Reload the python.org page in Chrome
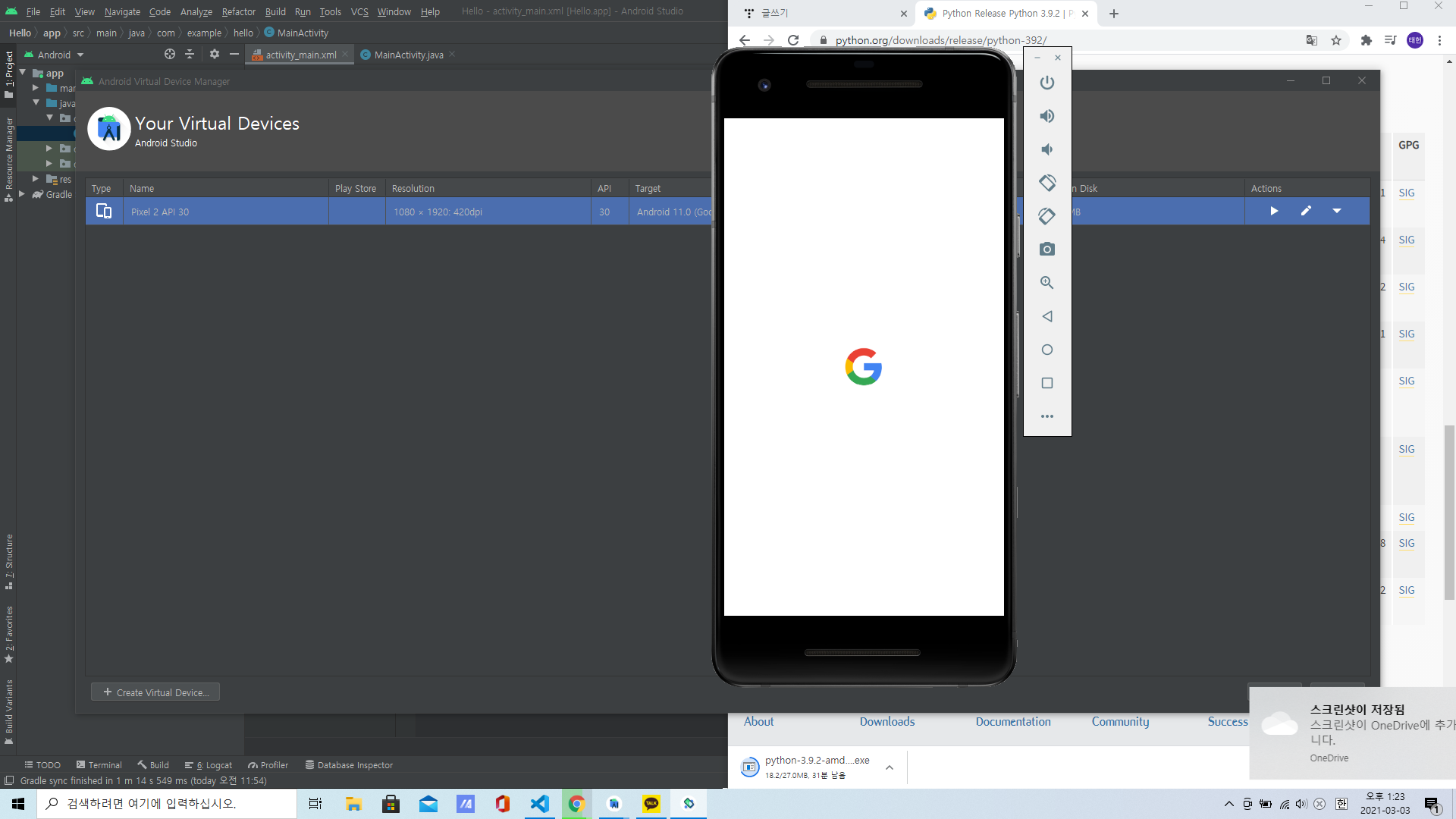 pyautogui.click(x=793, y=40)
